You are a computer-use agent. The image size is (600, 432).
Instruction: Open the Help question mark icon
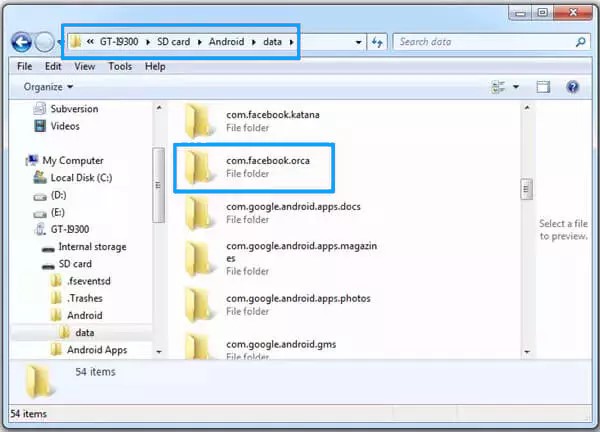(575, 87)
